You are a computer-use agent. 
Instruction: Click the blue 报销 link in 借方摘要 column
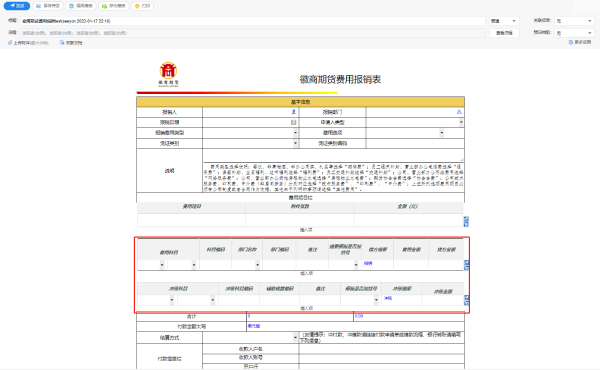[x=368, y=263]
